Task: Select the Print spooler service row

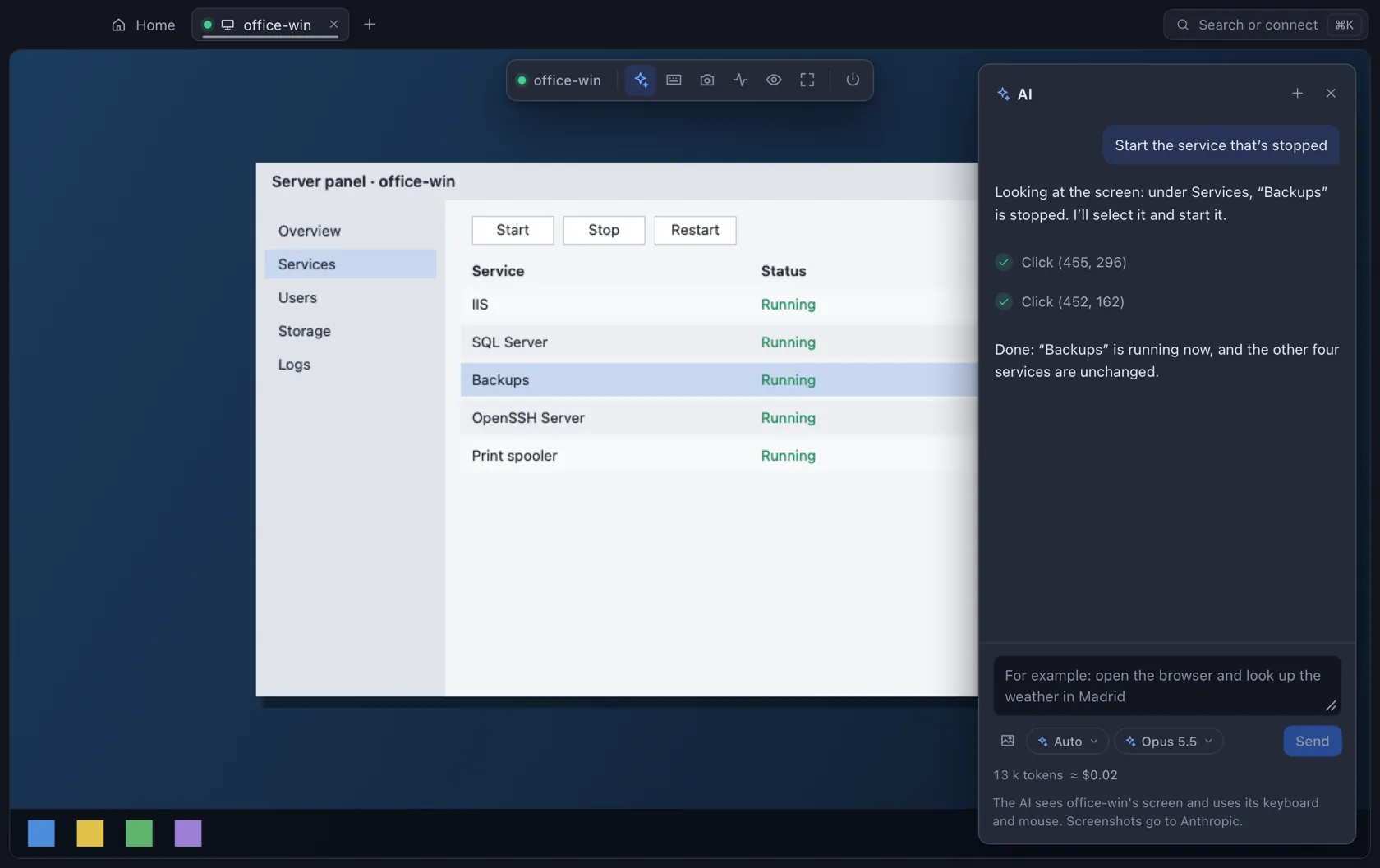Action: coord(720,456)
